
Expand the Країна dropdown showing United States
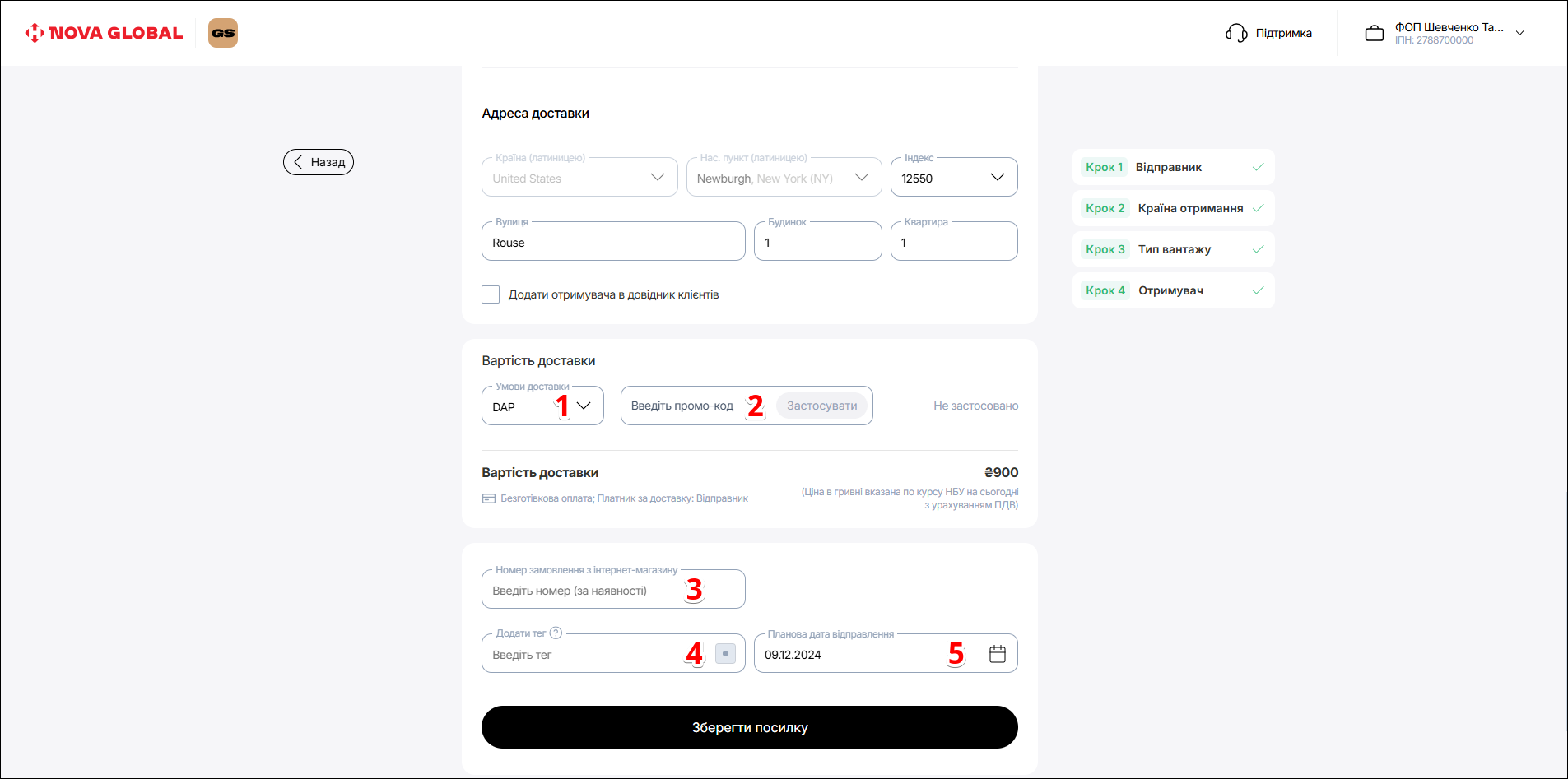[x=579, y=178]
